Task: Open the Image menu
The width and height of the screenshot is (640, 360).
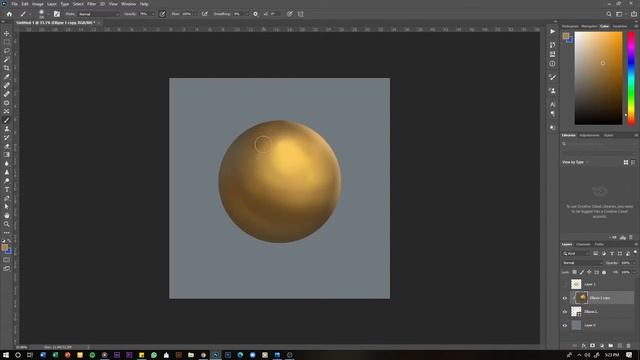Action: pos(38,4)
